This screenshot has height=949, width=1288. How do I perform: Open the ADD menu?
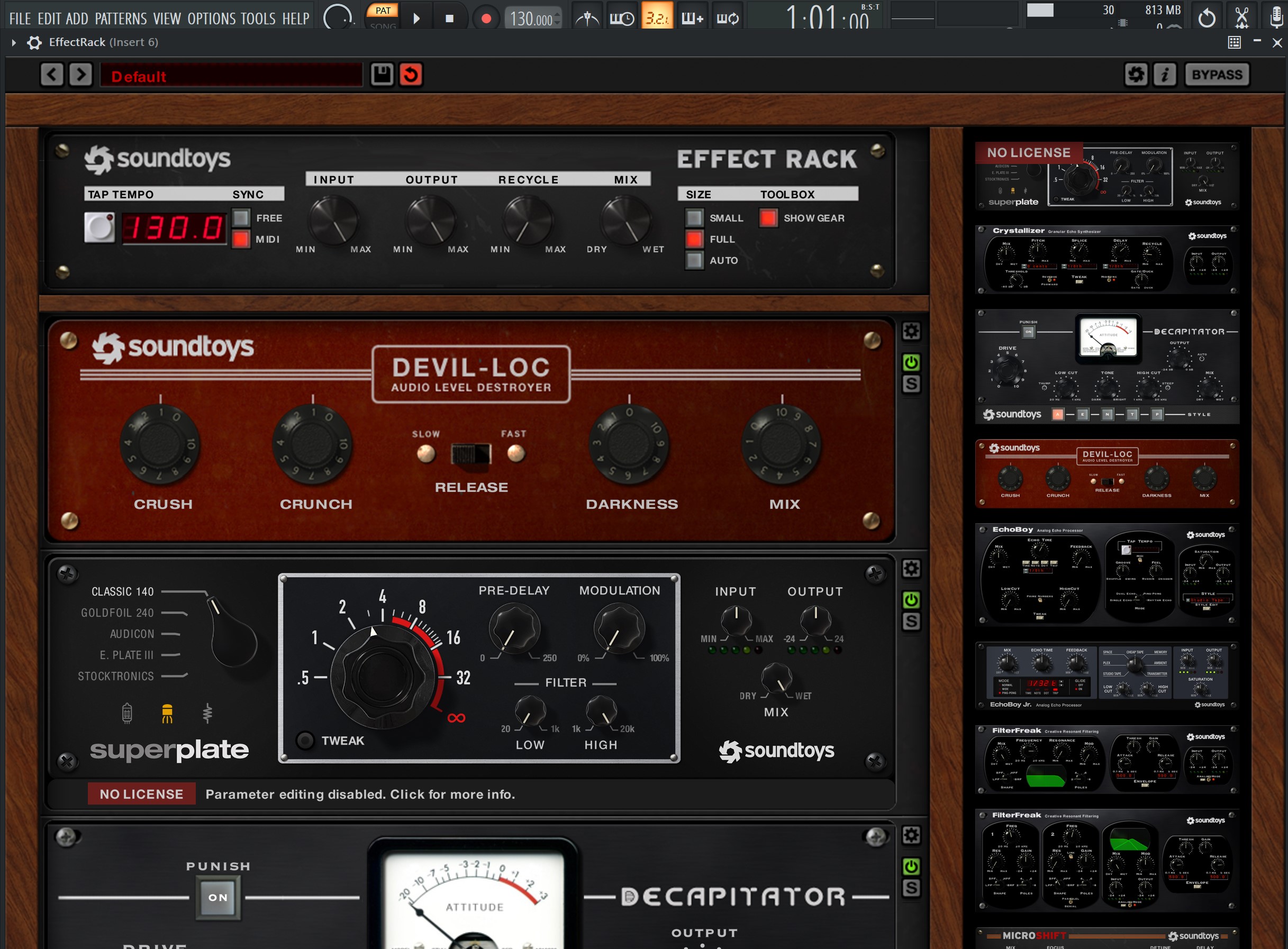click(x=77, y=19)
